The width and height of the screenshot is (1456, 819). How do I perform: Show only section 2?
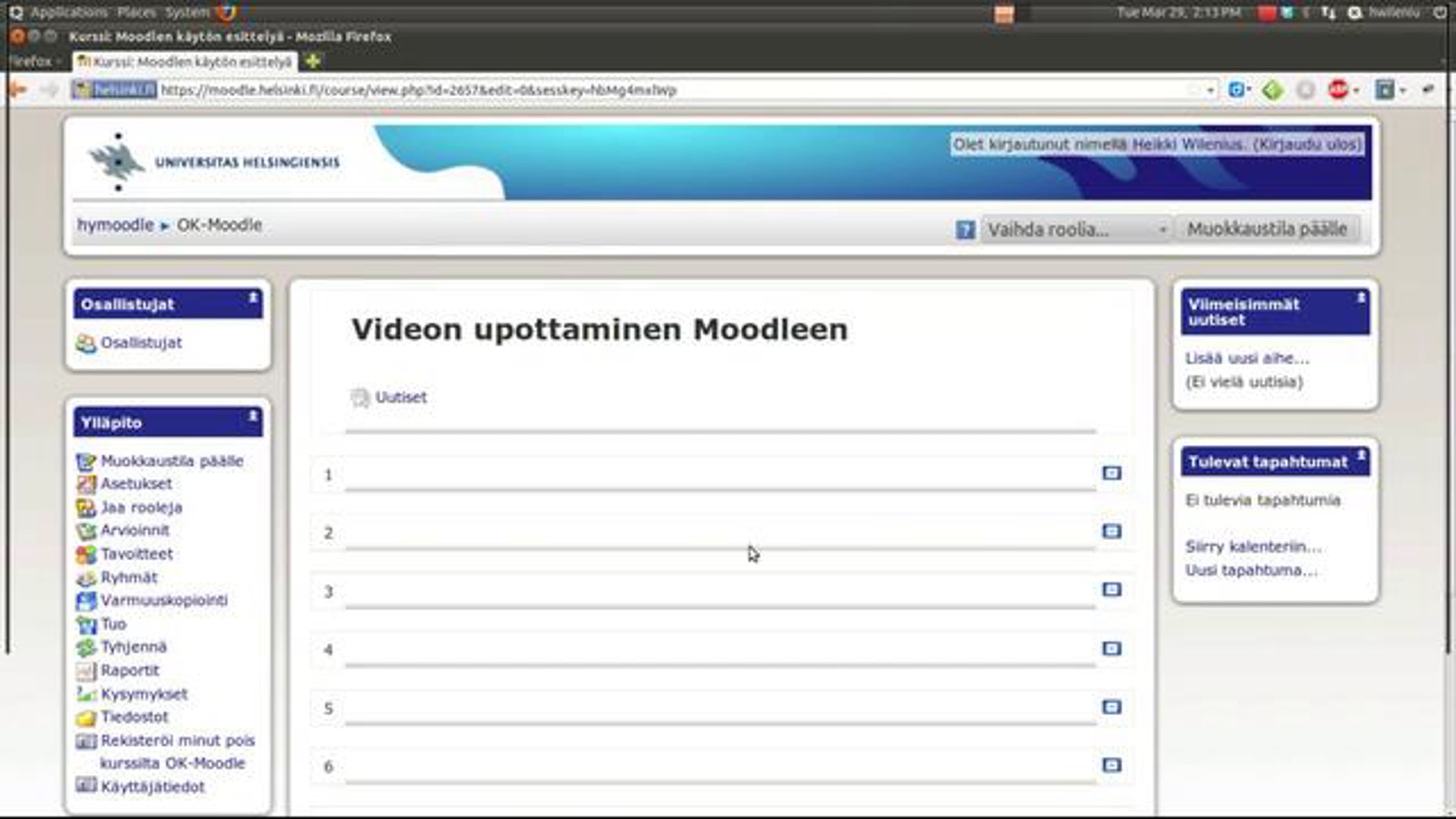pos(1111,531)
